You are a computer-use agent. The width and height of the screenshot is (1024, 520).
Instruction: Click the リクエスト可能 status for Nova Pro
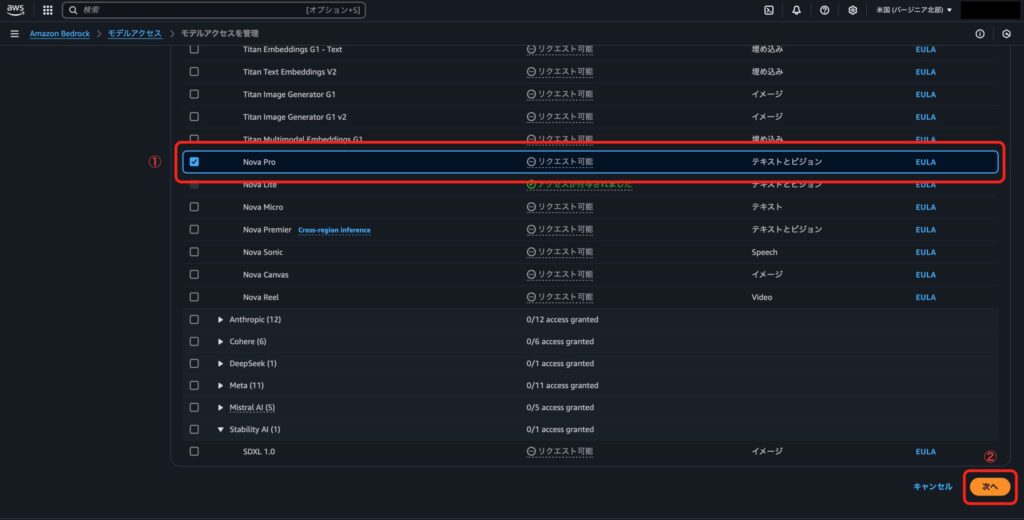560,162
